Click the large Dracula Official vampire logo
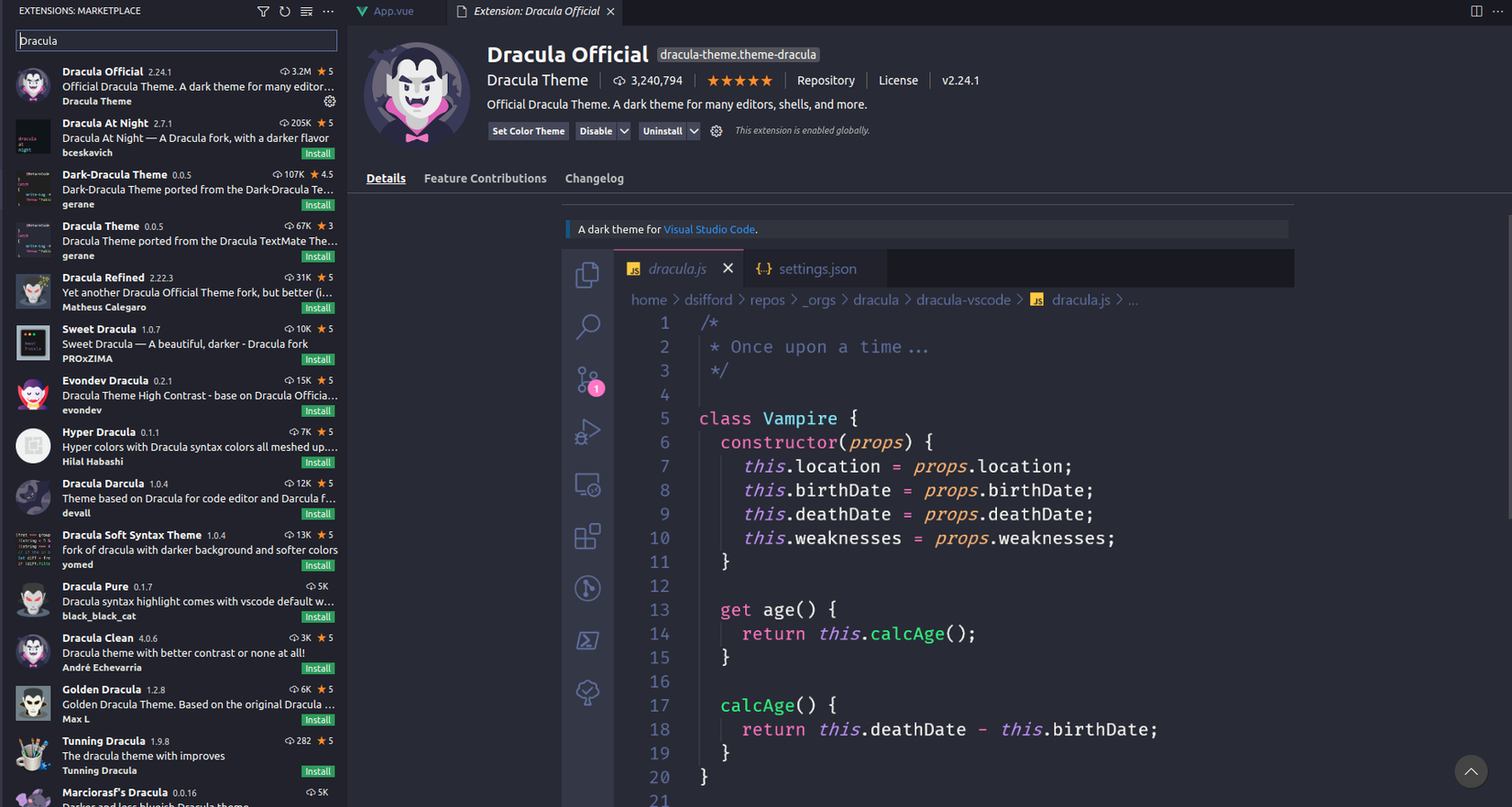1512x807 pixels. pyautogui.click(x=417, y=93)
